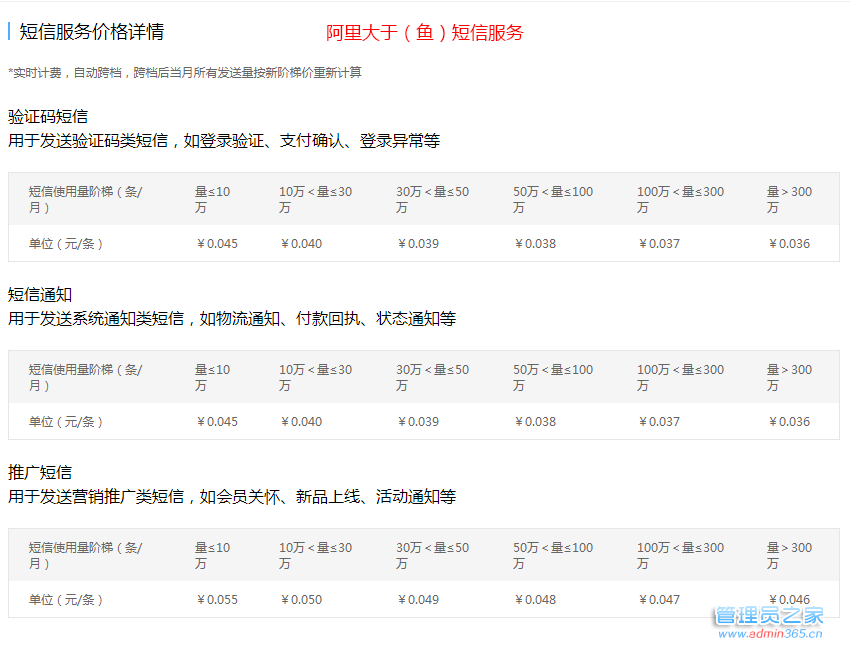Click the ¥0.047 price in 推广短信 table
This screenshot has height=650, width=850.
point(659,600)
